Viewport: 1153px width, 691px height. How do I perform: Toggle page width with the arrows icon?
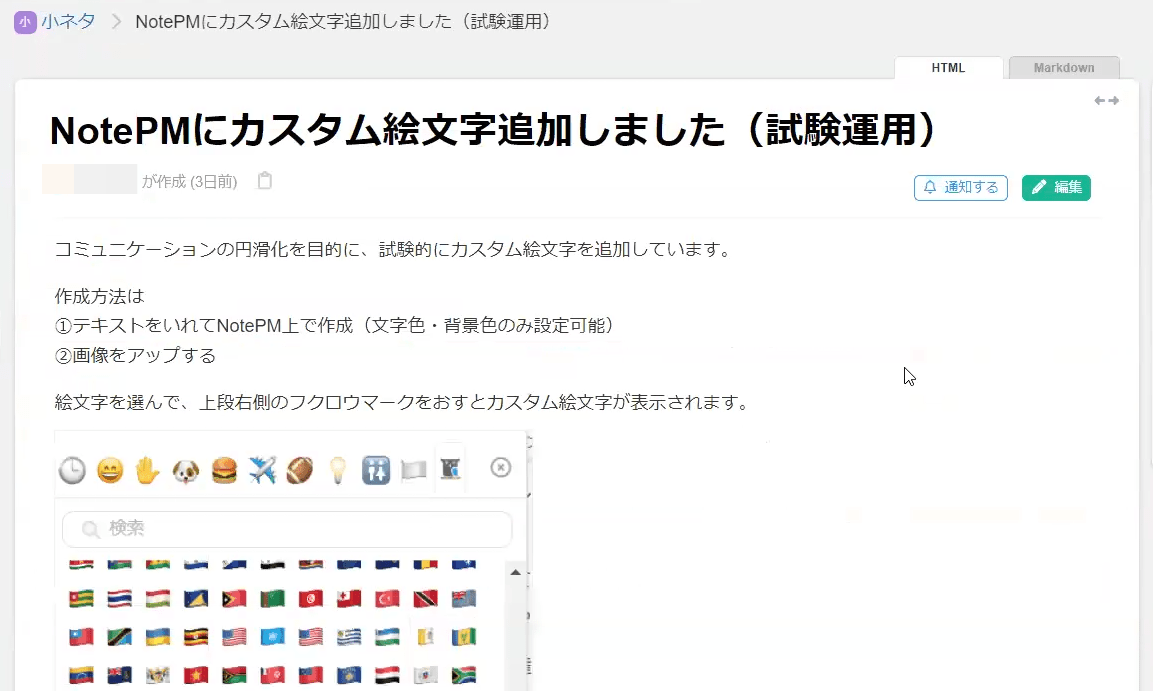point(1106,101)
